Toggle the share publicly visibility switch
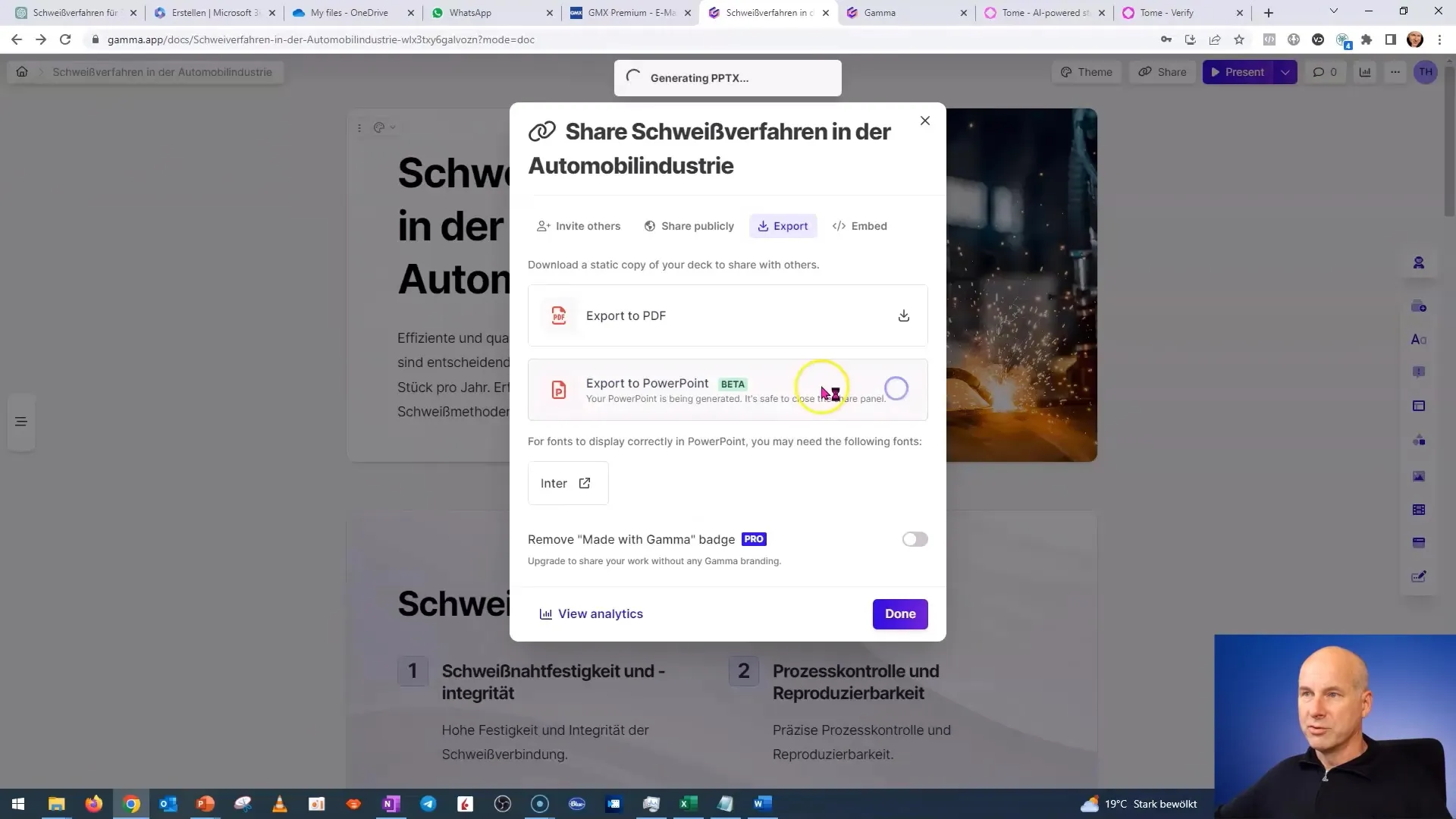This screenshot has height=819, width=1456. coord(691,226)
